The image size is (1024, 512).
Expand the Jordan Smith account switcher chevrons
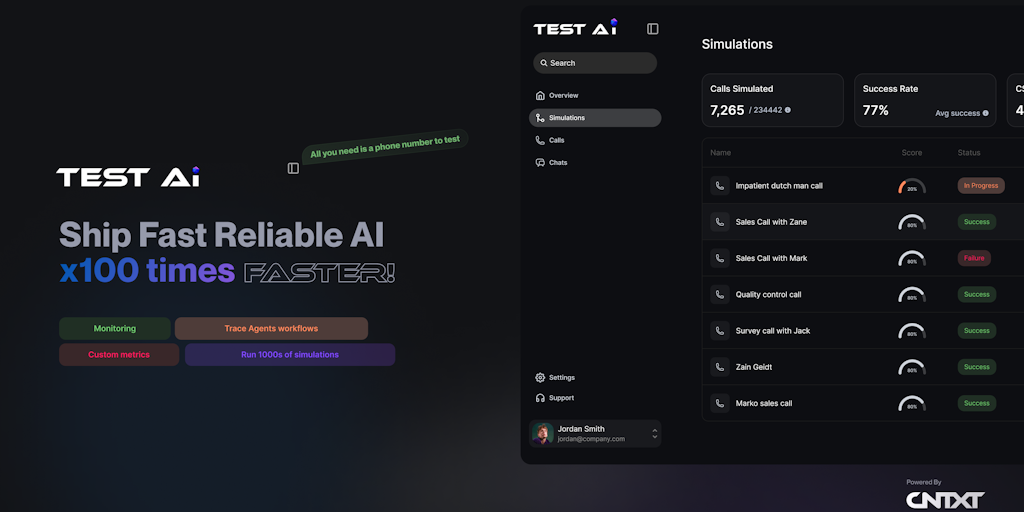click(654, 434)
